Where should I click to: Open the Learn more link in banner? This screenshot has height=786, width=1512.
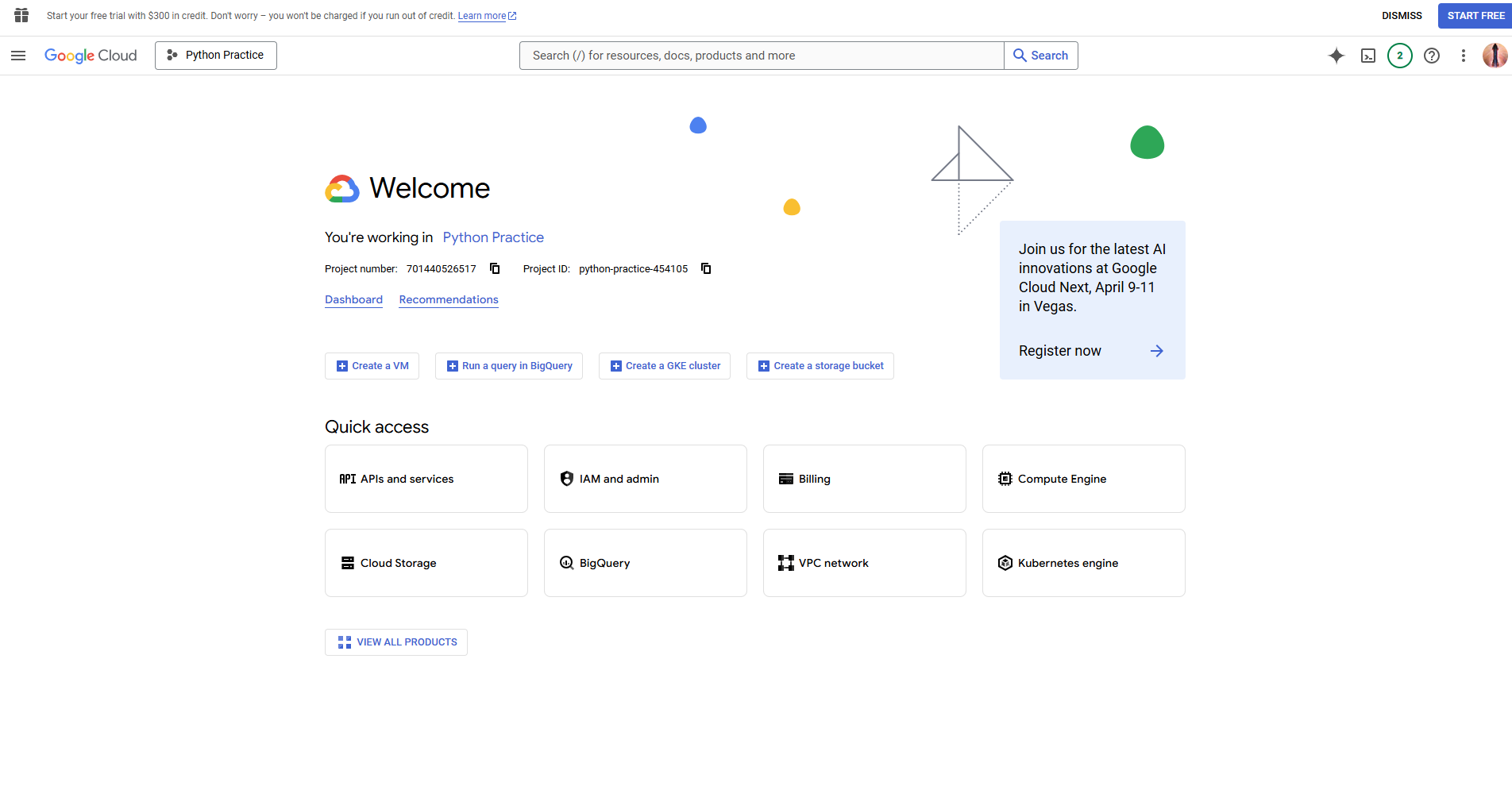point(487,16)
